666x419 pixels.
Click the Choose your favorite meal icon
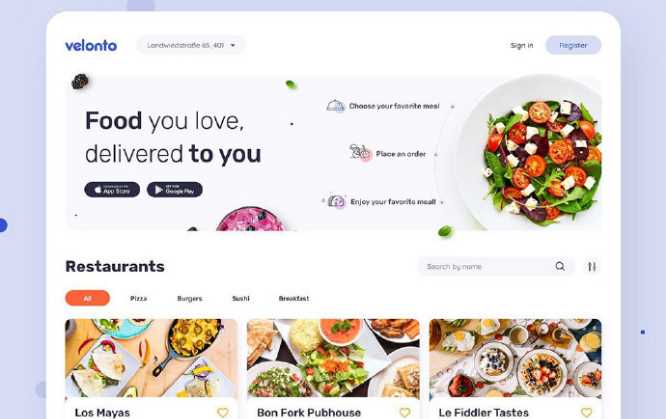pos(336,106)
